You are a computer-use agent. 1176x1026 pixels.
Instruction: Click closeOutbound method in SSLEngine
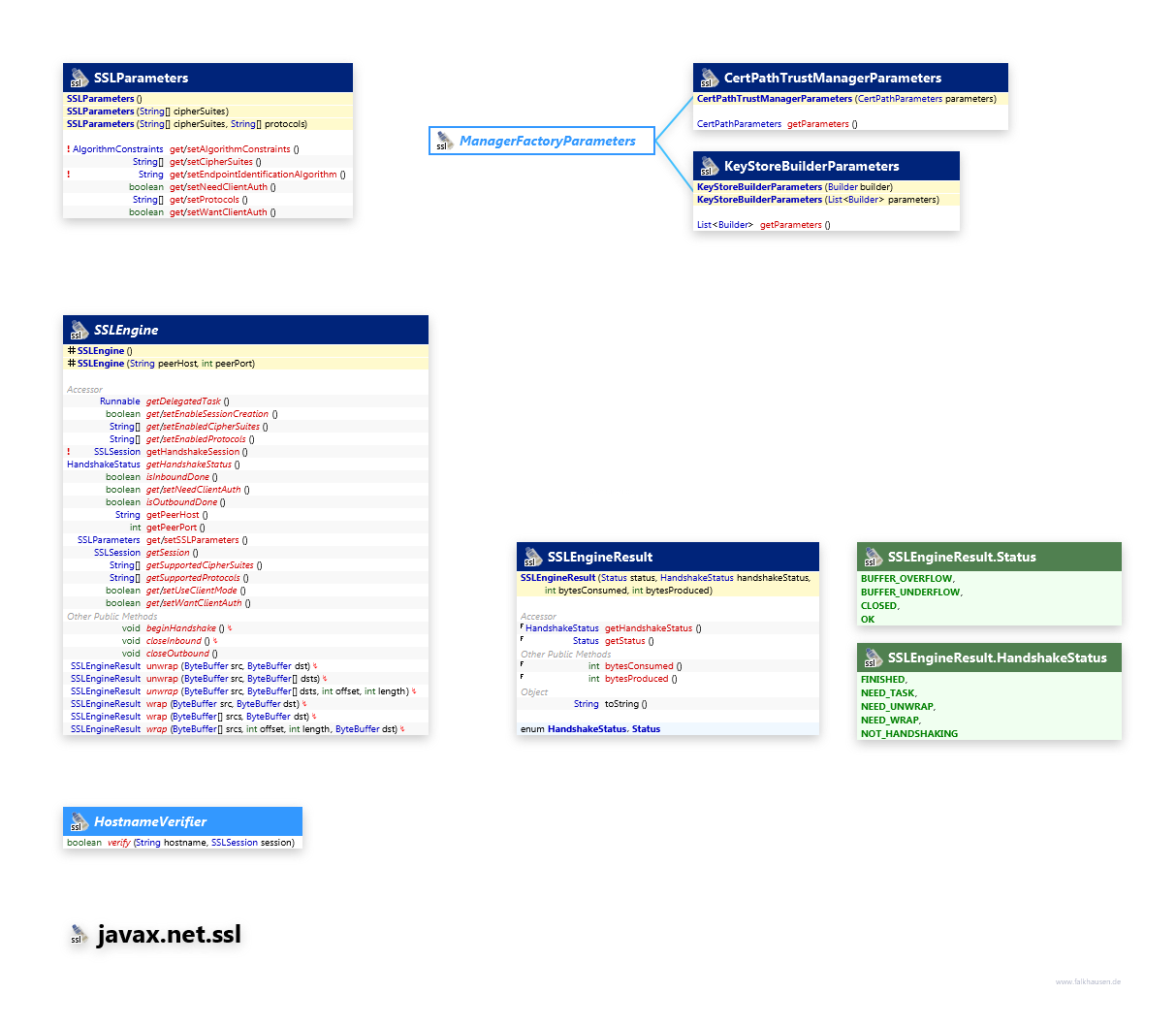tap(177, 654)
